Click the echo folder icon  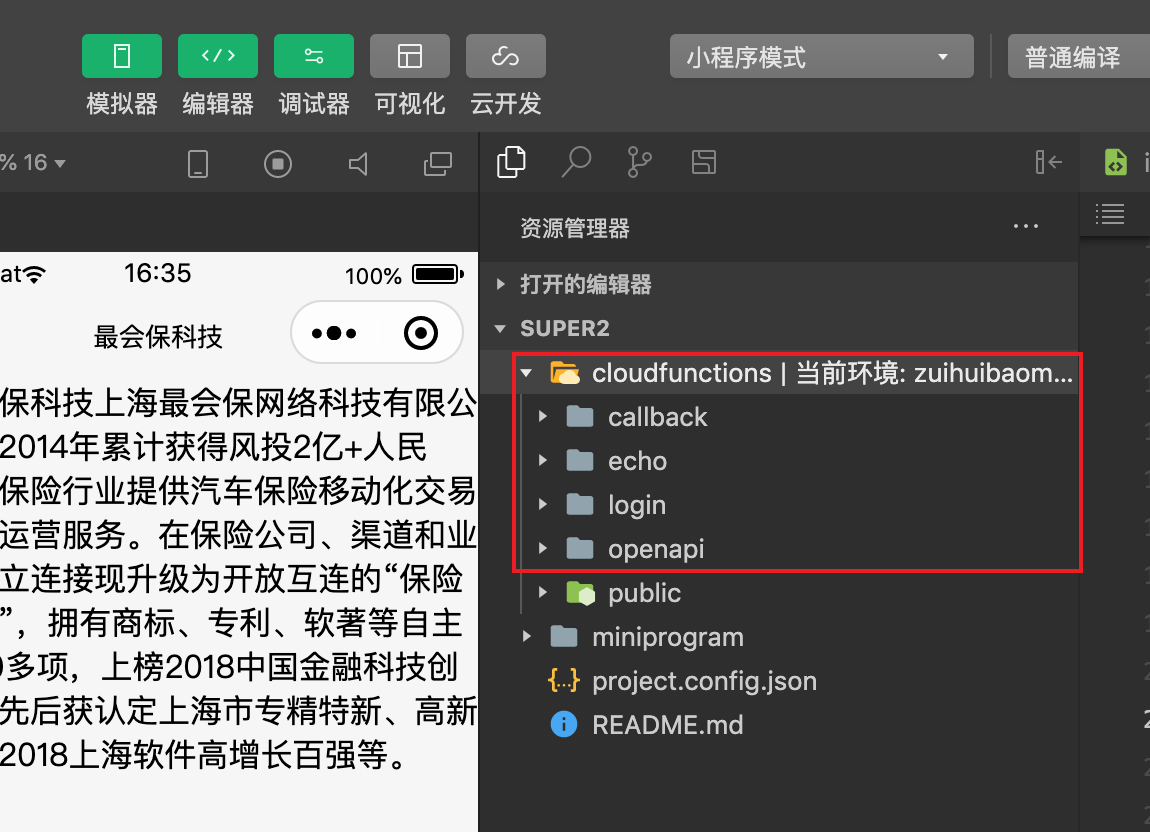580,460
